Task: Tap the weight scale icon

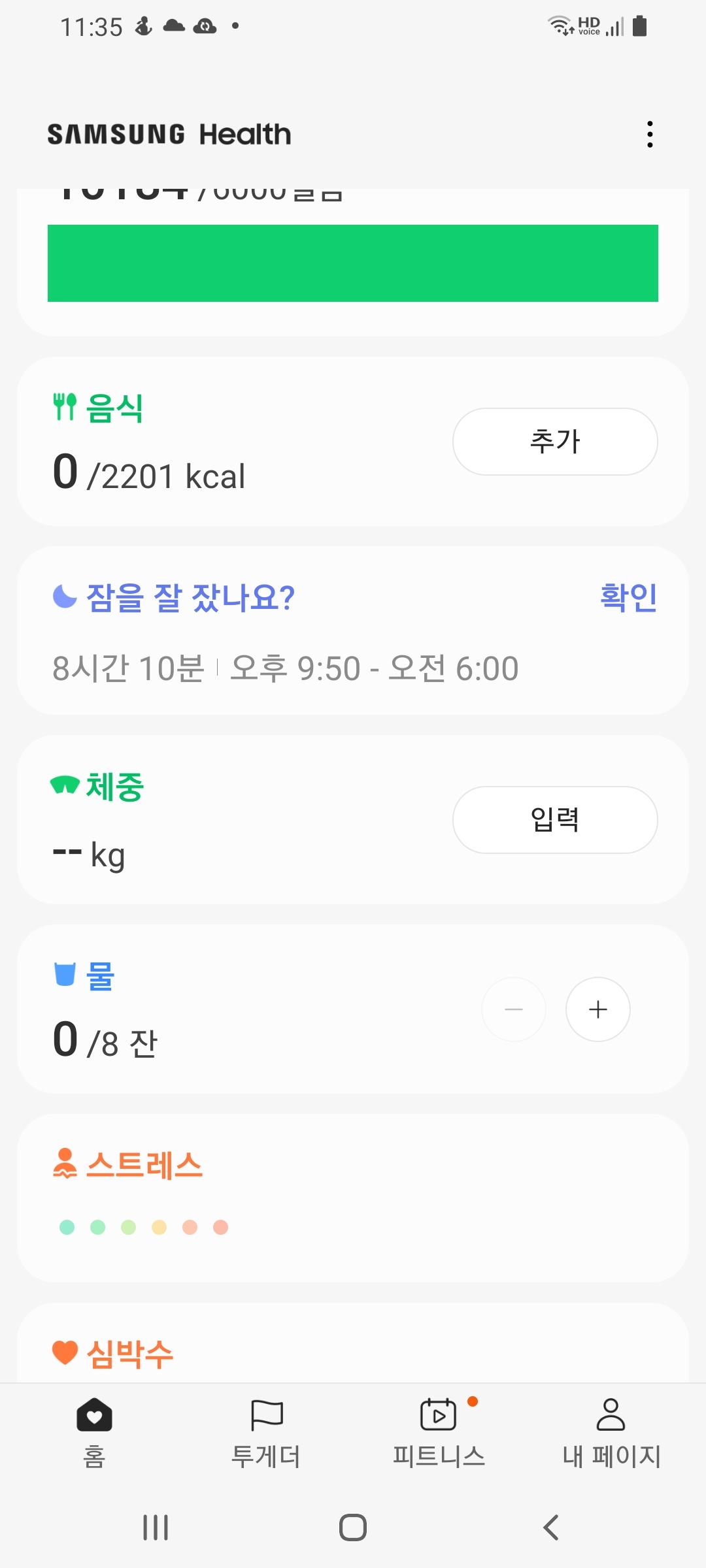Action: [x=65, y=785]
